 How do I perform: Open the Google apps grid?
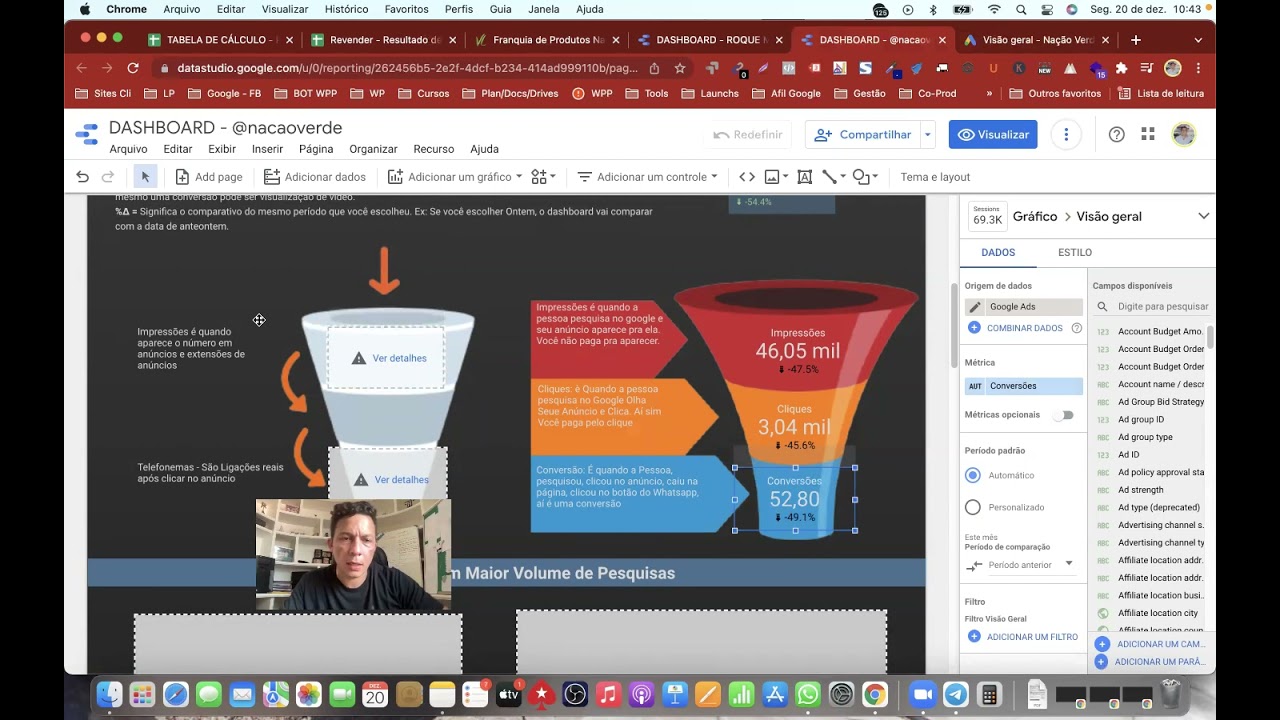click(x=1148, y=134)
